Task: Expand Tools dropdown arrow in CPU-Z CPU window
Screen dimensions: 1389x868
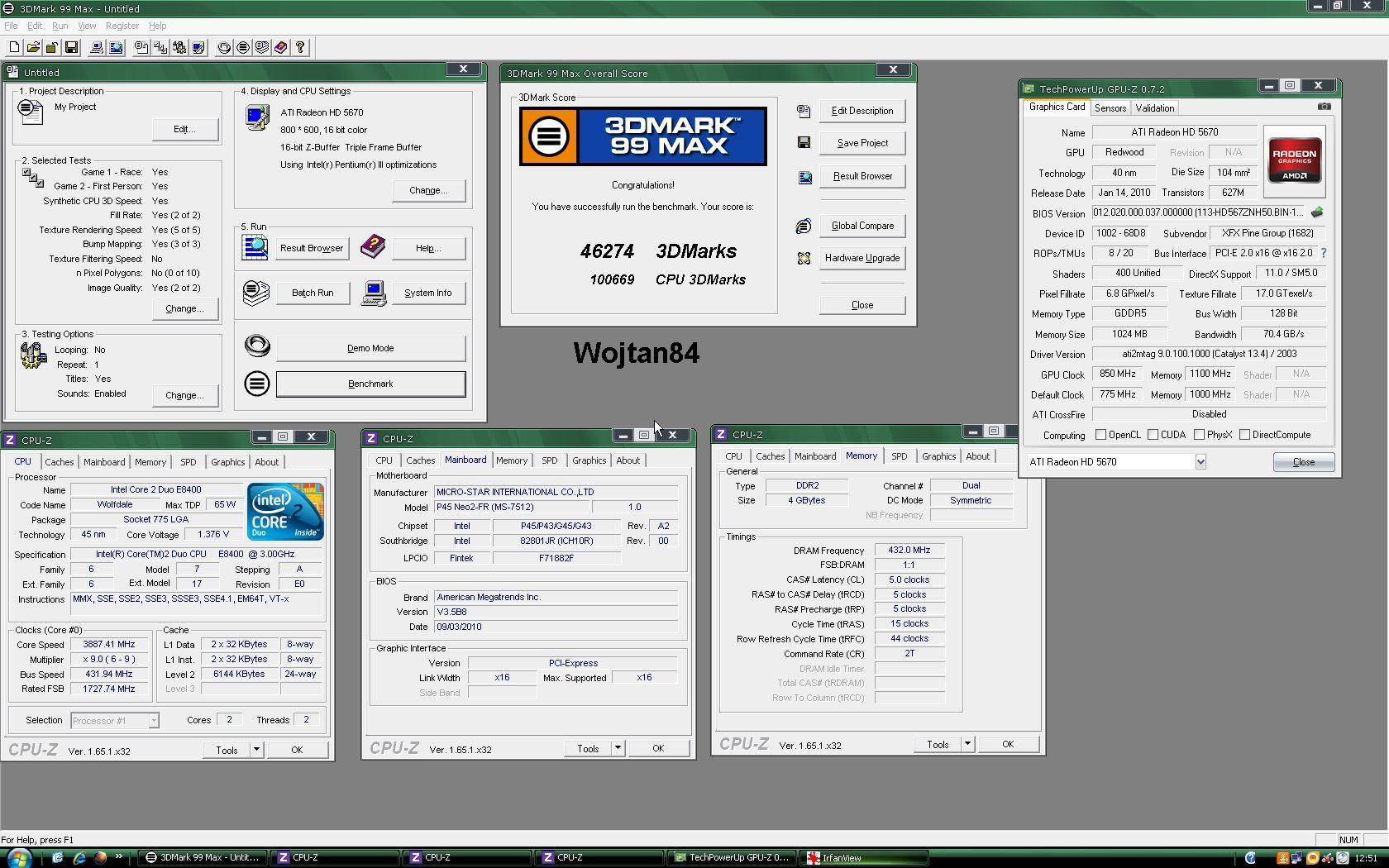Action: coord(256,750)
